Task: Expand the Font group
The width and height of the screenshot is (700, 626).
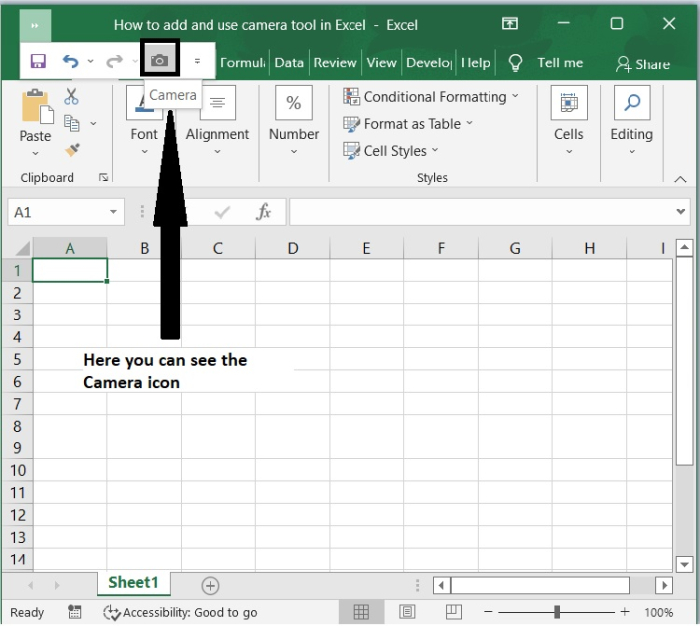Action: [x=144, y=152]
